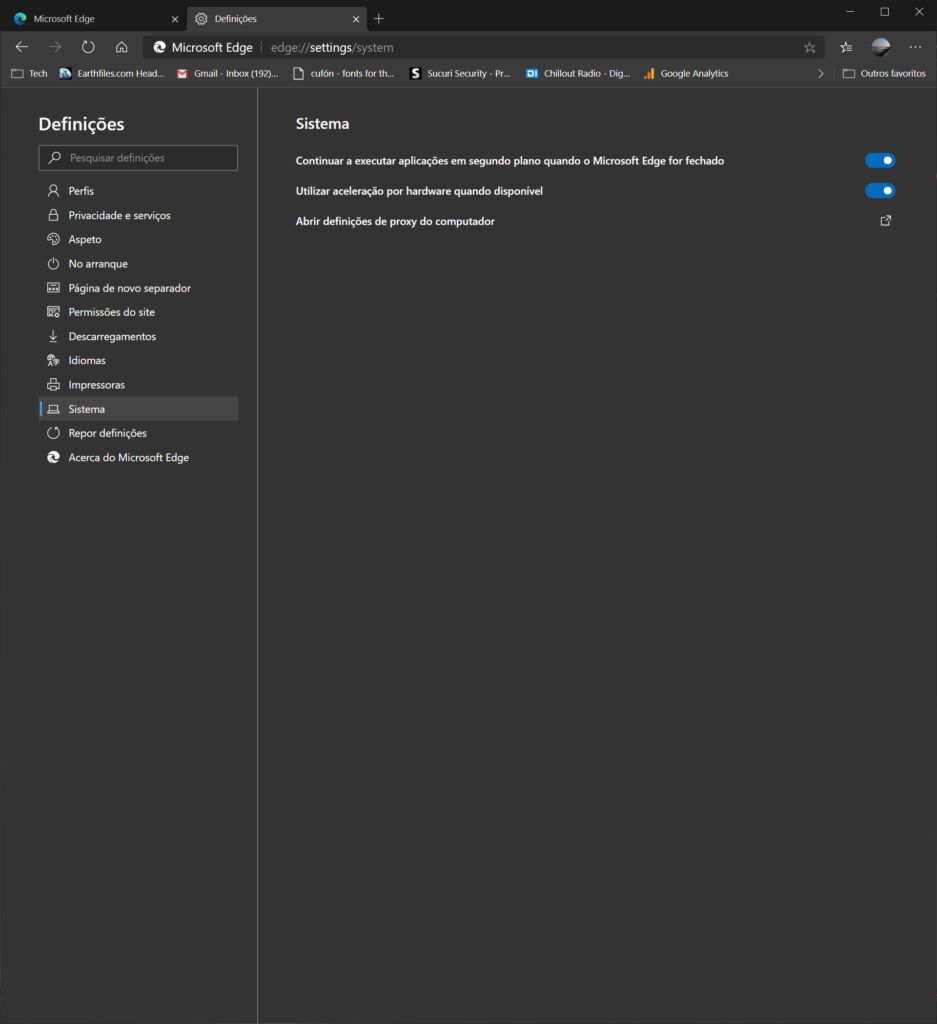Go to the home page icon
This screenshot has height=1024, width=937.
(x=121, y=47)
